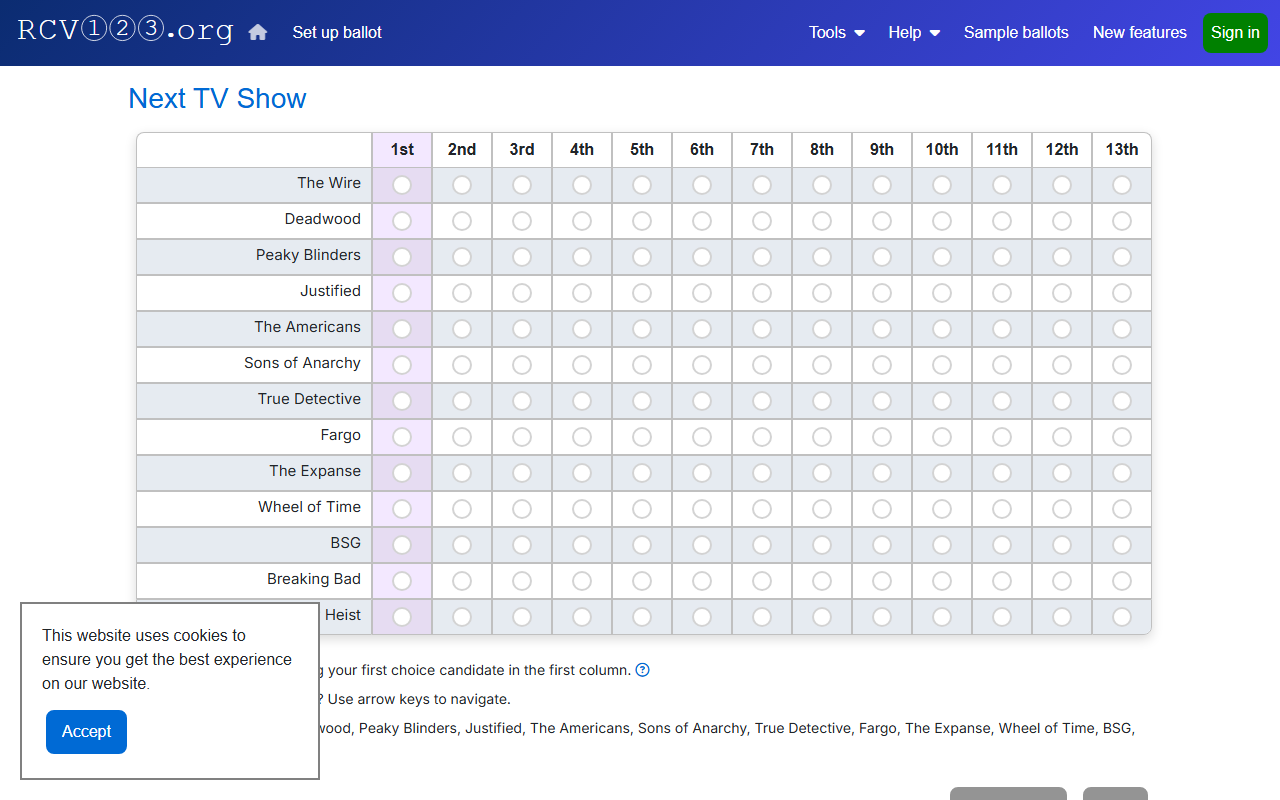1280x800 pixels.
Task: Select 7th choice in the Heist row
Action: coord(762,617)
